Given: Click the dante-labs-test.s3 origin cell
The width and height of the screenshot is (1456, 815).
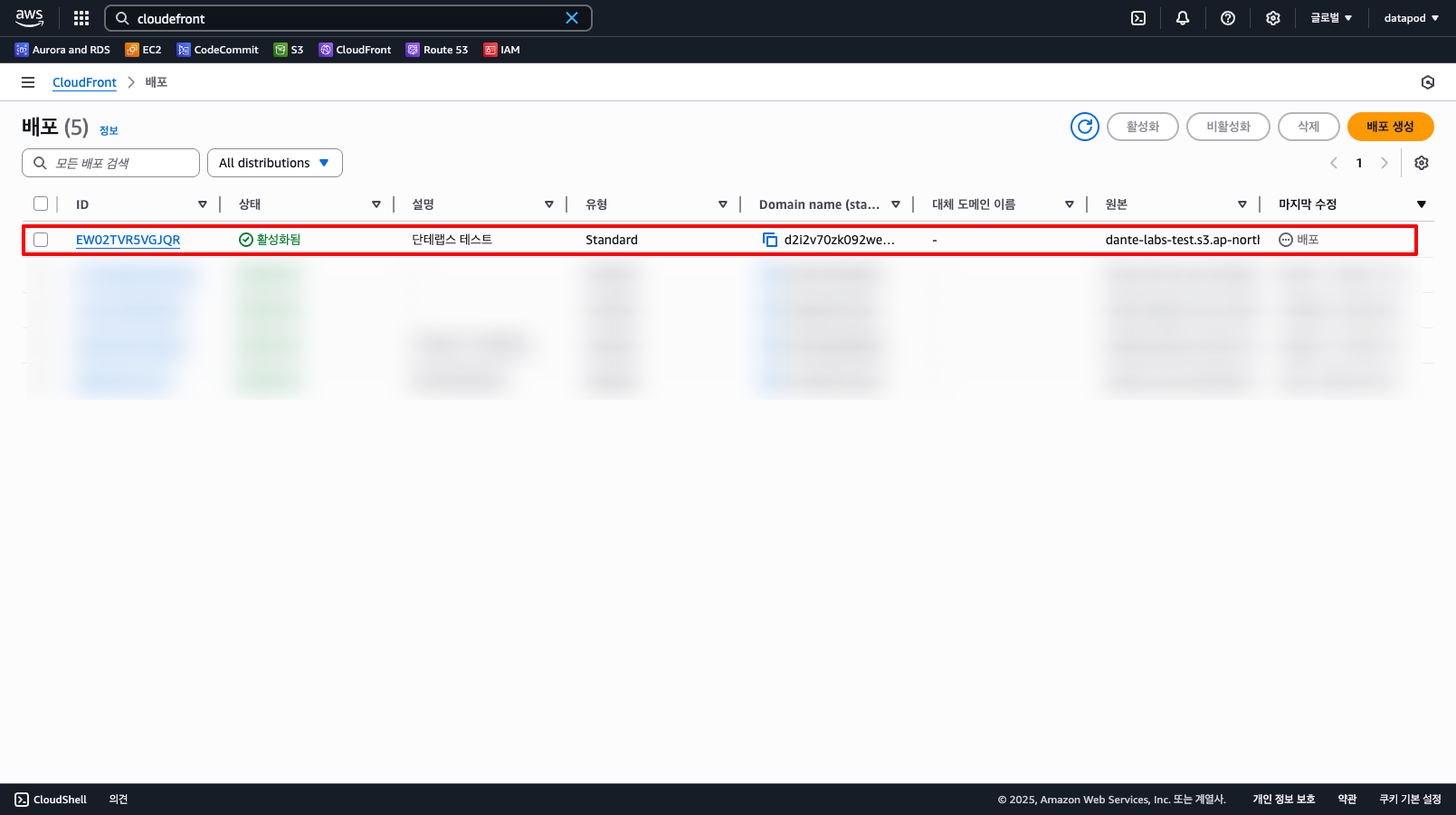Looking at the screenshot, I should click(x=1182, y=240).
